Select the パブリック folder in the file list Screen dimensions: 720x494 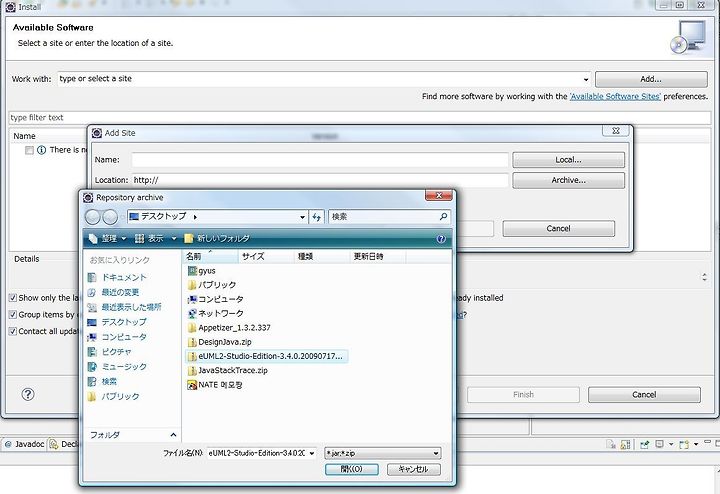212,285
